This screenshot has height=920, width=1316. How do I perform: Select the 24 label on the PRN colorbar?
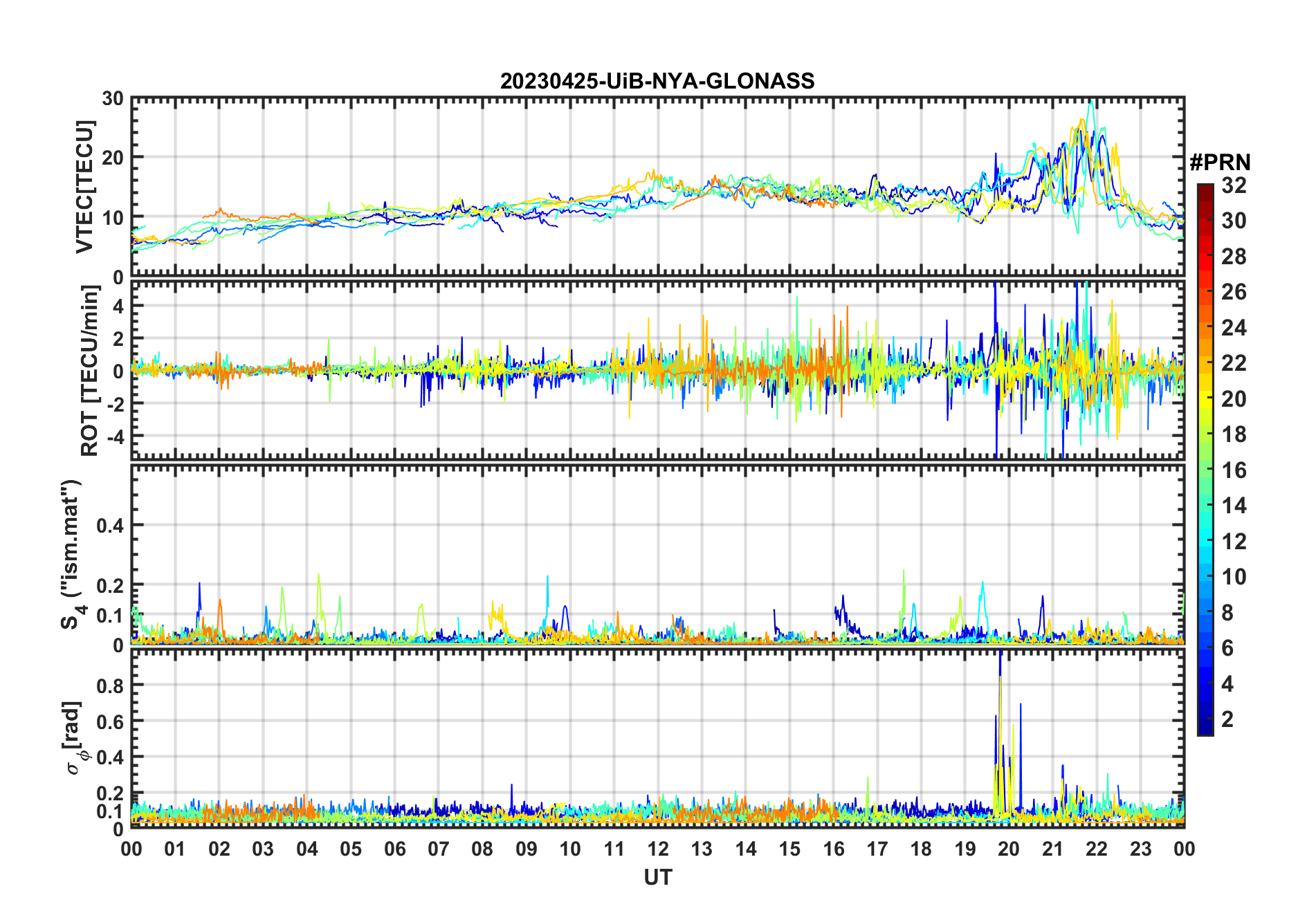coord(1234,328)
